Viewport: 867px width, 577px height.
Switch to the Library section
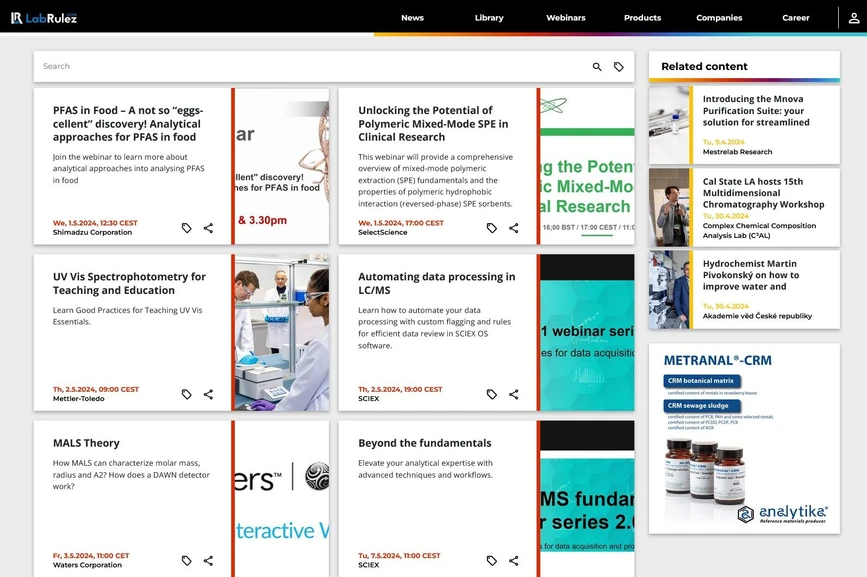click(x=488, y=17)
